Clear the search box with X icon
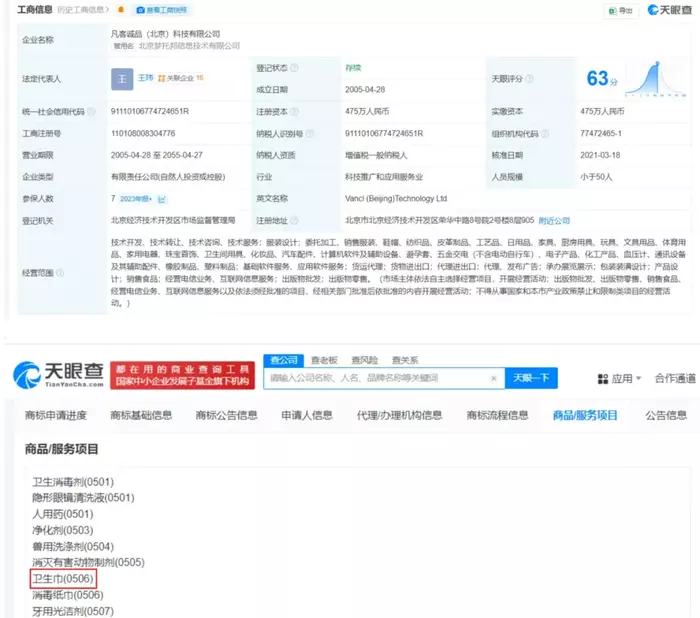Screen dimensions: 700x618 [x=492, y=378]
